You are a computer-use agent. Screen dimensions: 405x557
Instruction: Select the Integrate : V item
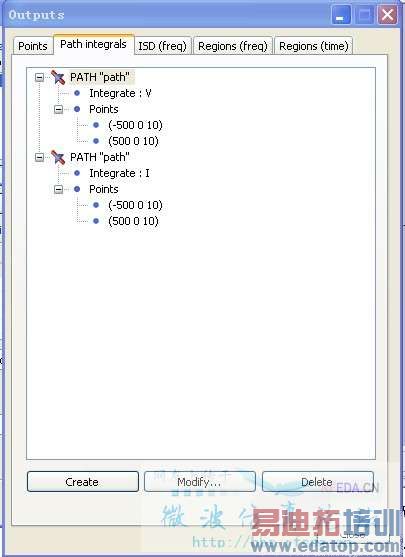click(120, 93)
